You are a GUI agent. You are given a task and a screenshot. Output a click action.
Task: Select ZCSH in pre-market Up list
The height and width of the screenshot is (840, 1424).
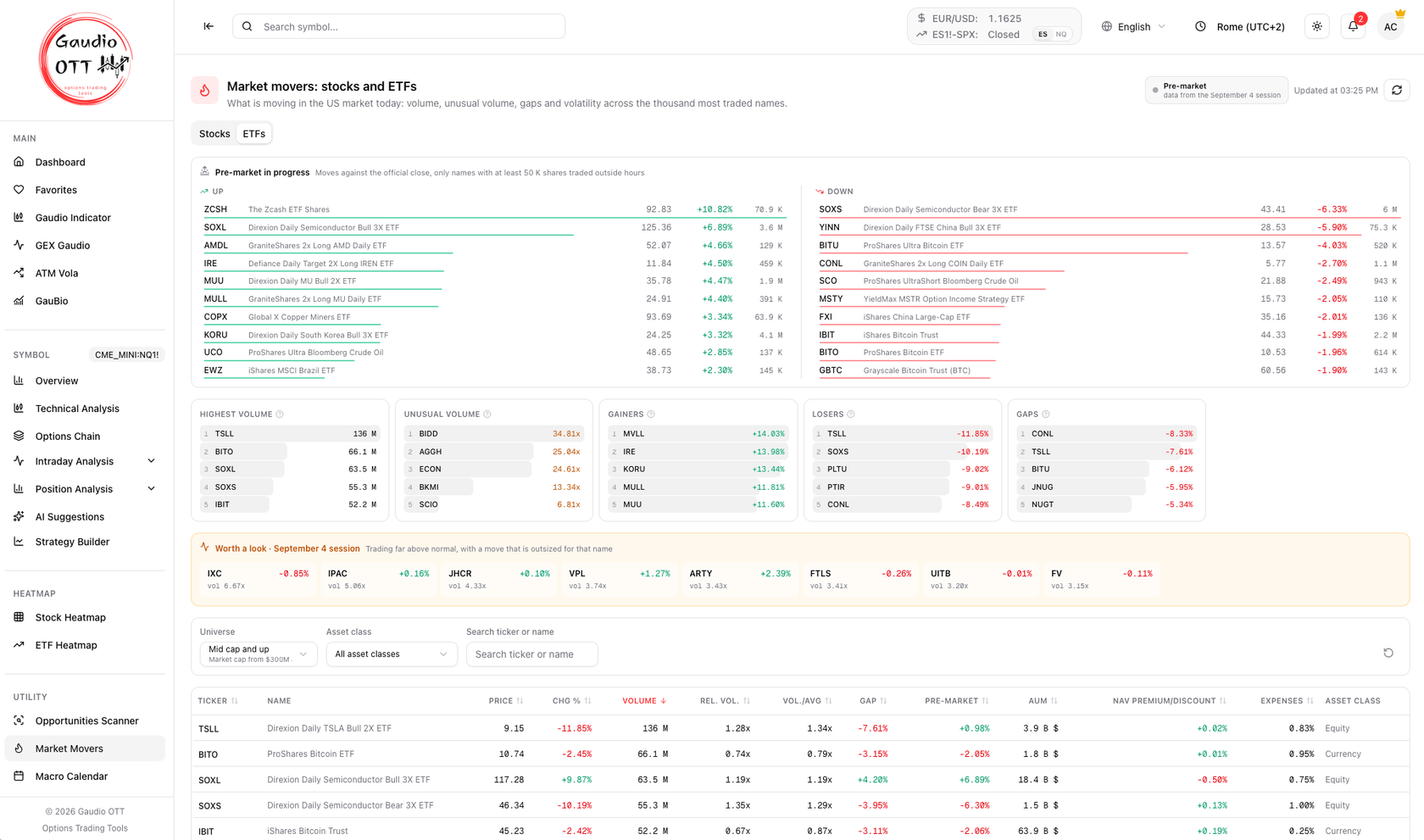pyautogui.click(x=493, y=209)
